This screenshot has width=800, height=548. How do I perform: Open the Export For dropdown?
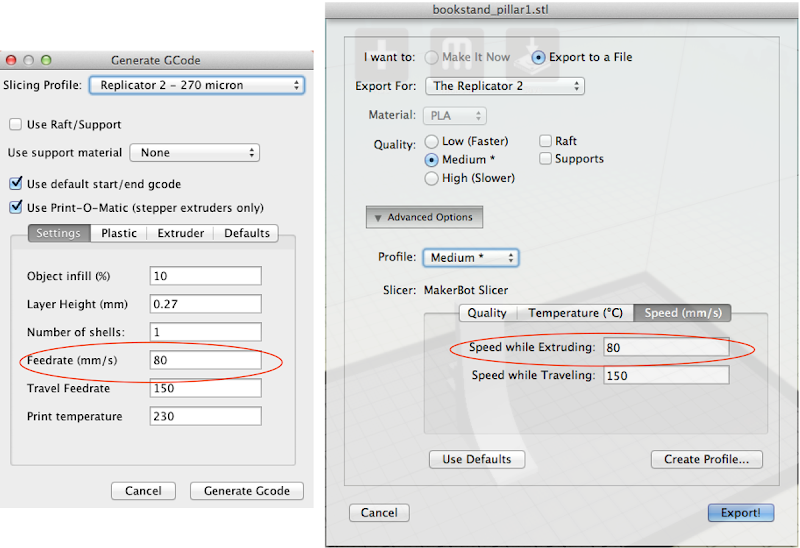pos(505,86)
